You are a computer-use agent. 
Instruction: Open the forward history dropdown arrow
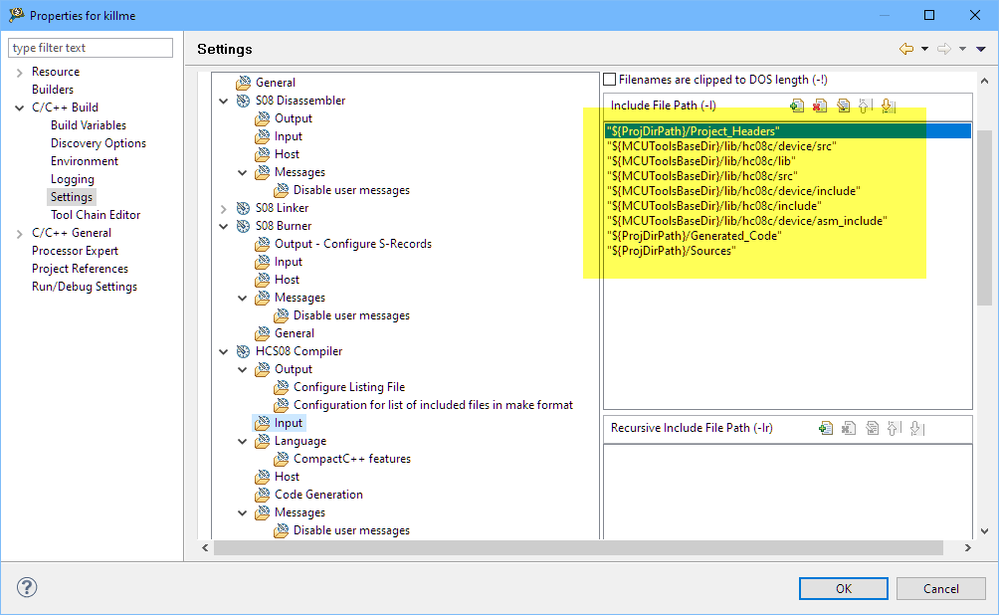click(x=963, y=49)
